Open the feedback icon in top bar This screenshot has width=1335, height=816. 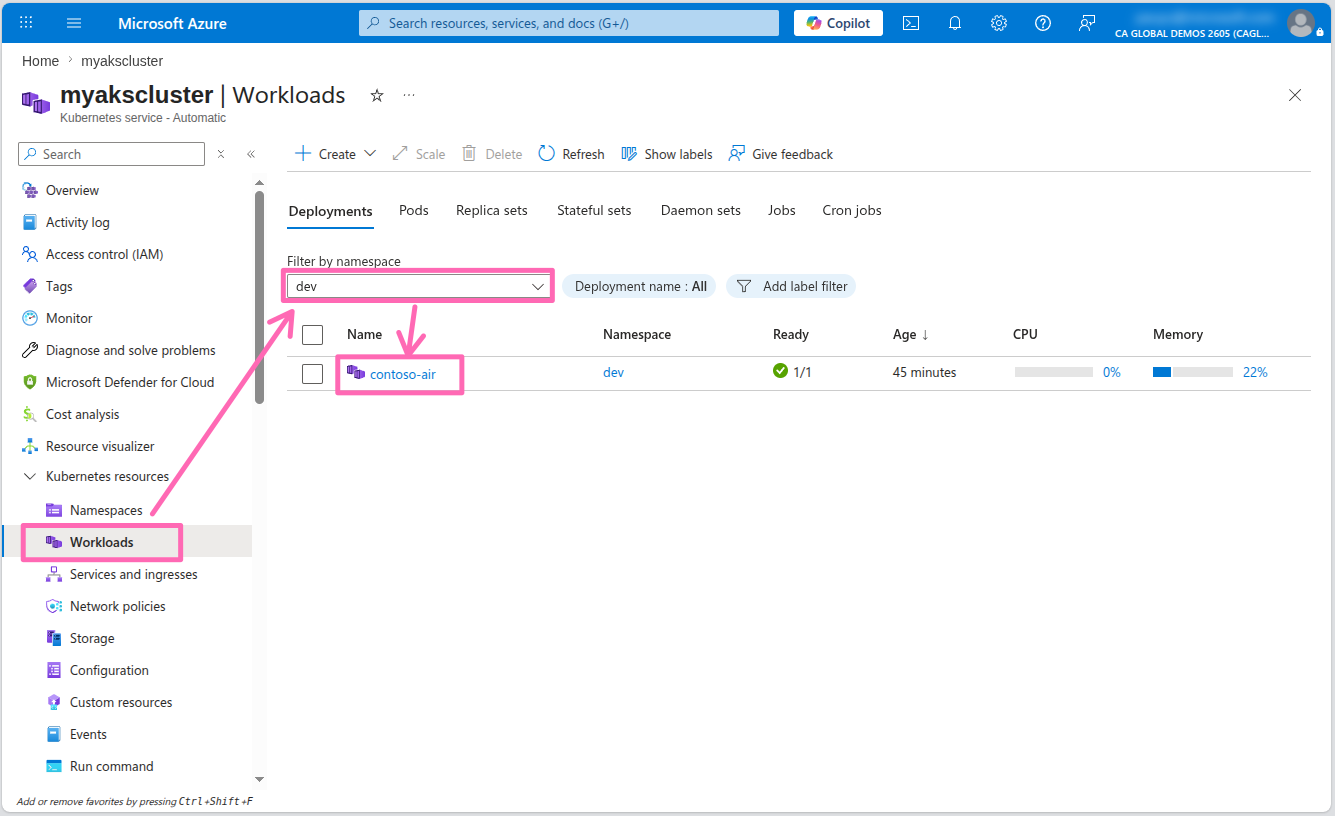[1087, 23]
